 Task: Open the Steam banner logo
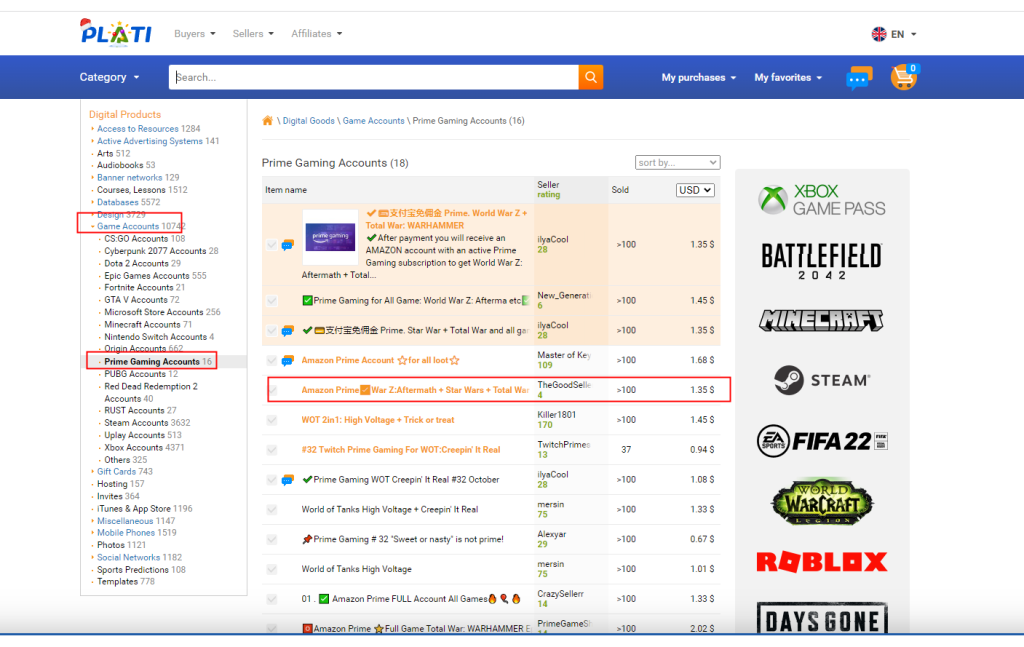[x=822, y=380]
